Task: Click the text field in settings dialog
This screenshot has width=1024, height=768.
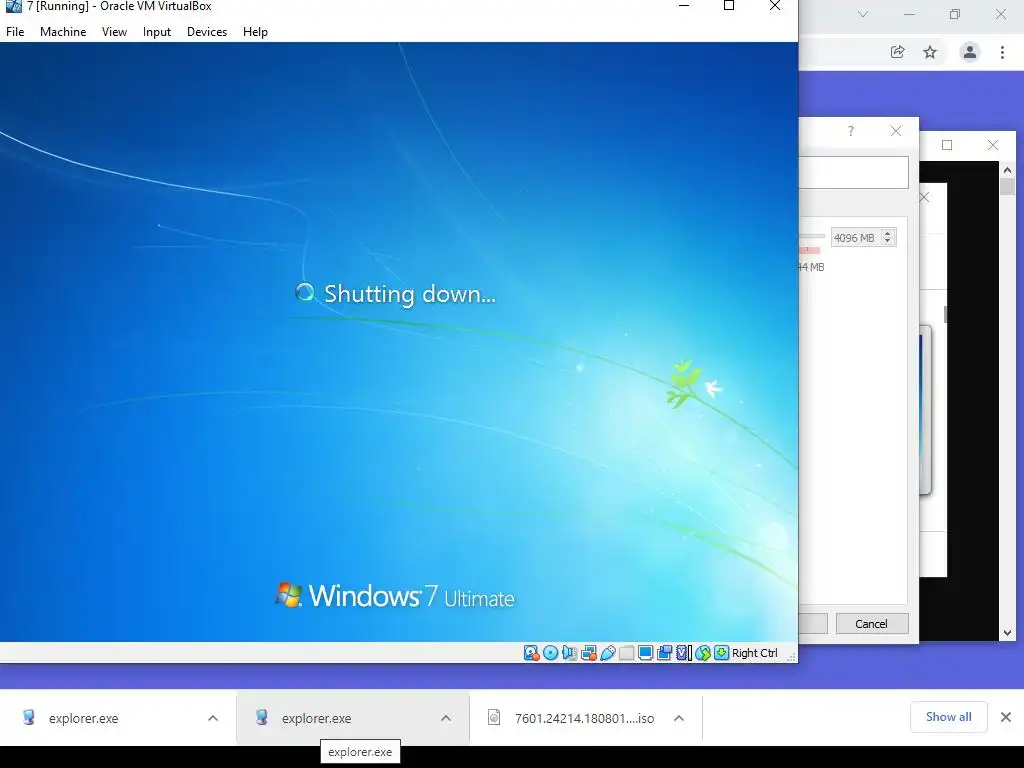Action: (x=854, y=172)
